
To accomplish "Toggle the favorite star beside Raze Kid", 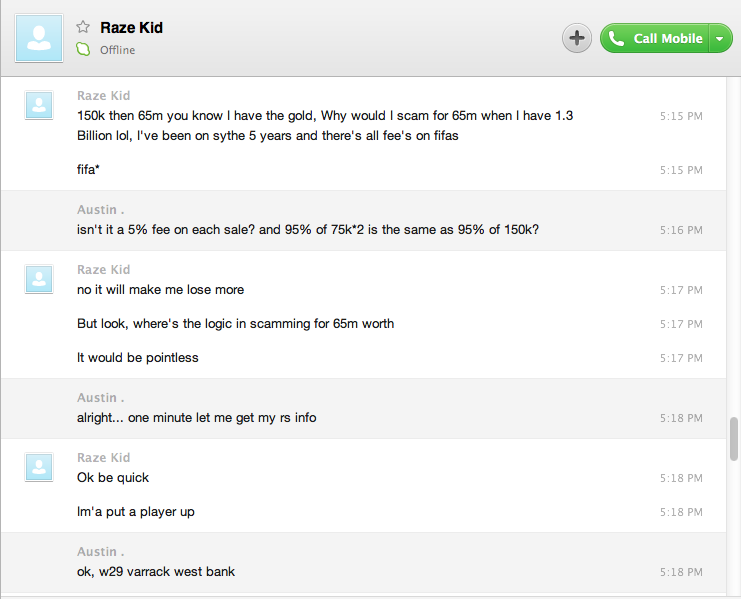I will (x=83, y=28).
